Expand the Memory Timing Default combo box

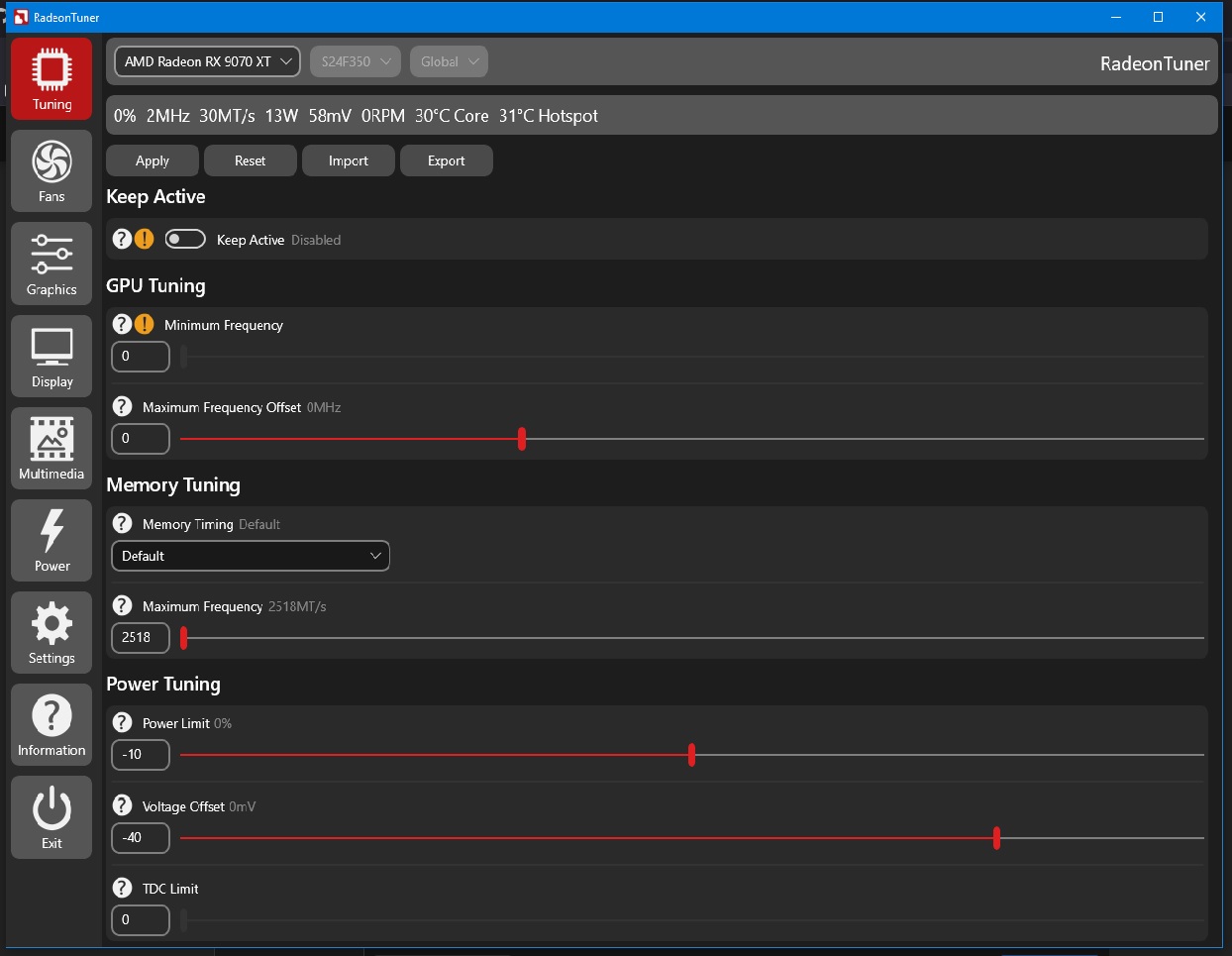click(x=251, y=556)
